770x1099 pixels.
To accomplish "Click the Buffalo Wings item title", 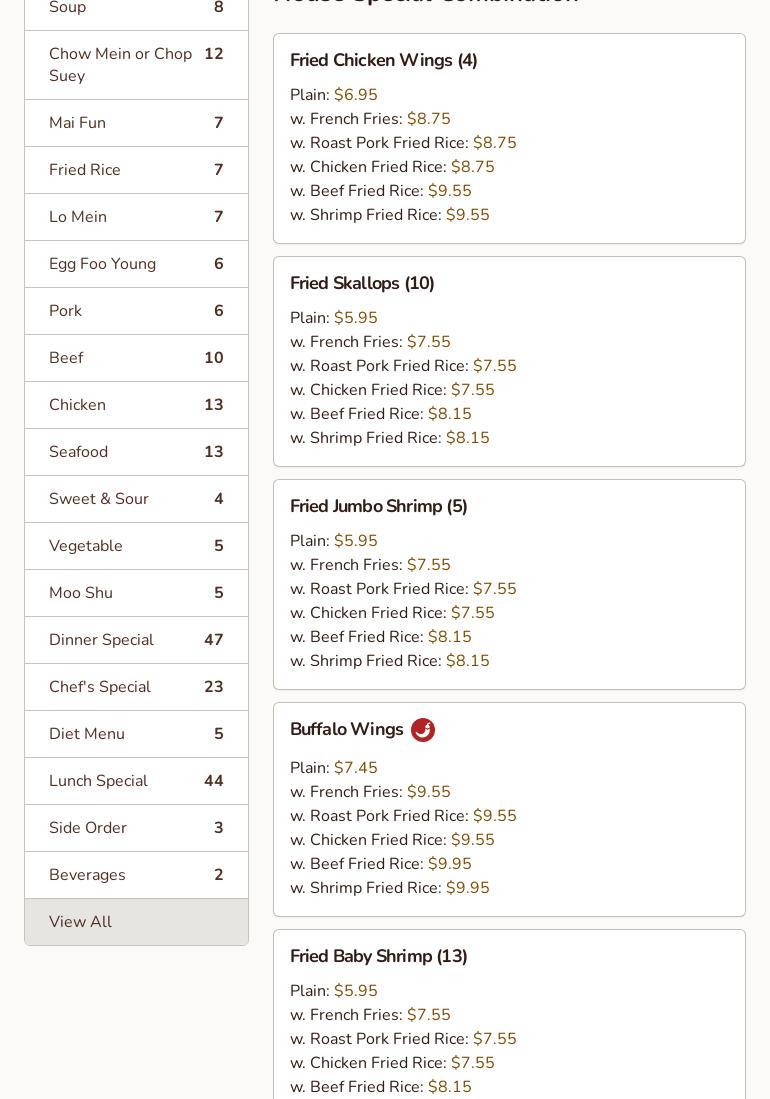I will [x=346, y=730].
